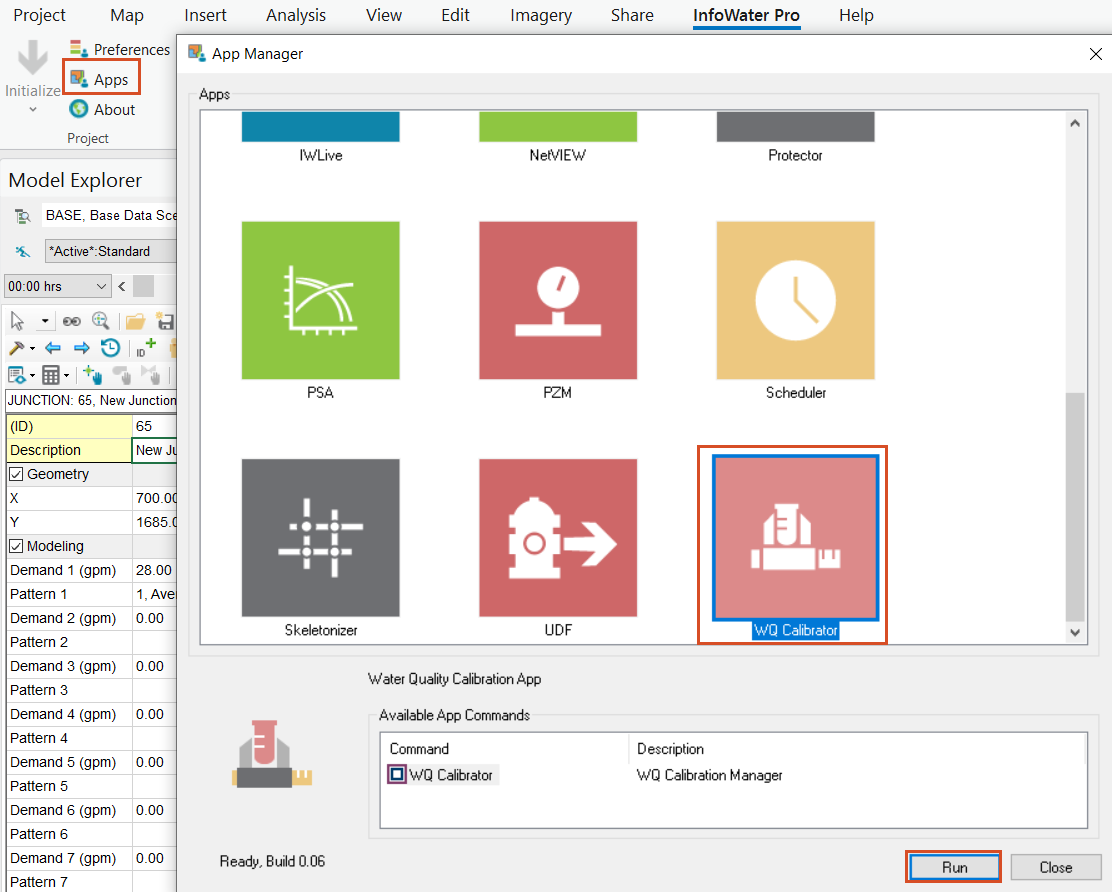Click Close in App Manager
This screenshot has width=1112, height=892.
click(1055, 866)
